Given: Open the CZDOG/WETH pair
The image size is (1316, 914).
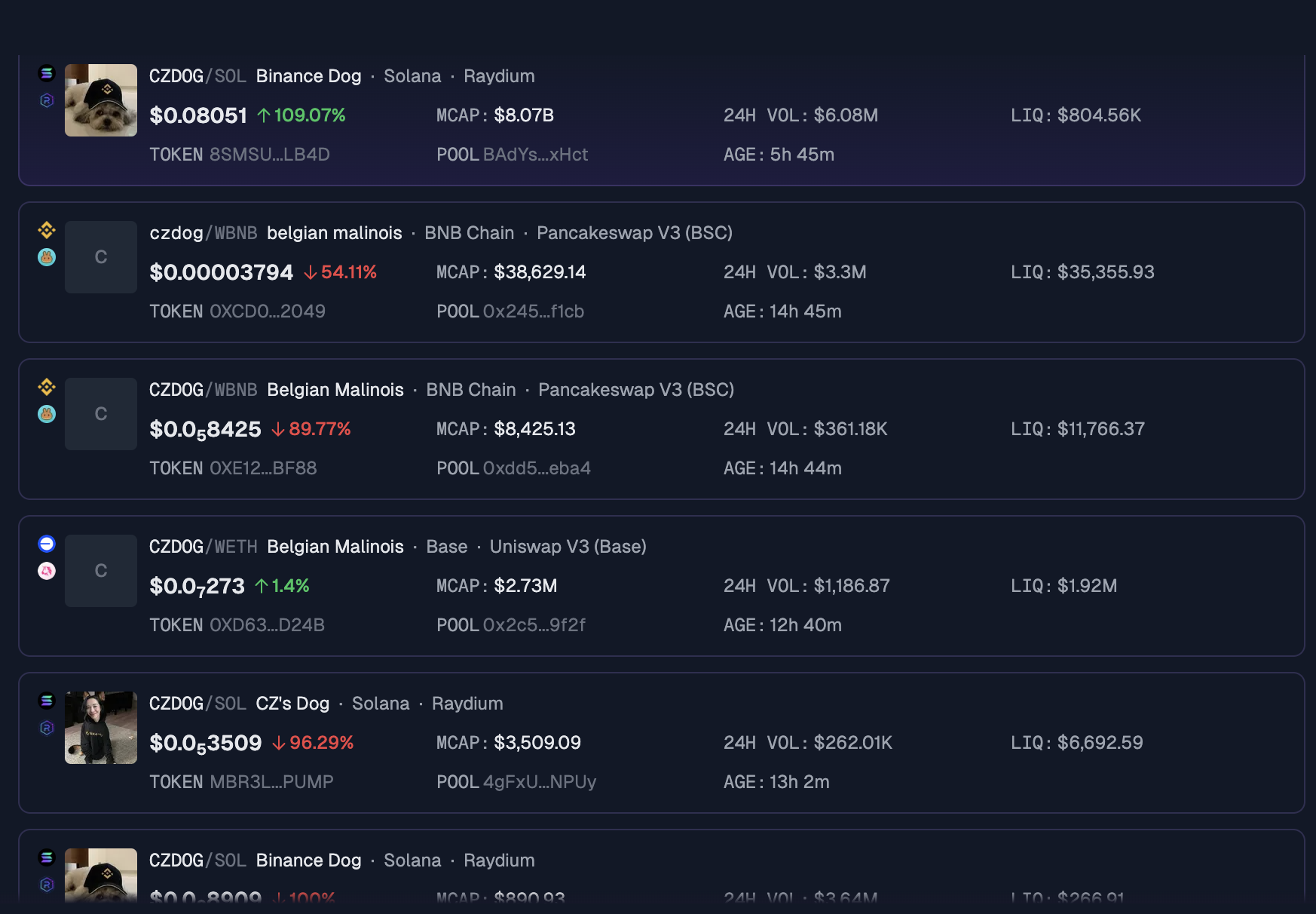Looking at the screenshot, I should coord(204,547).
